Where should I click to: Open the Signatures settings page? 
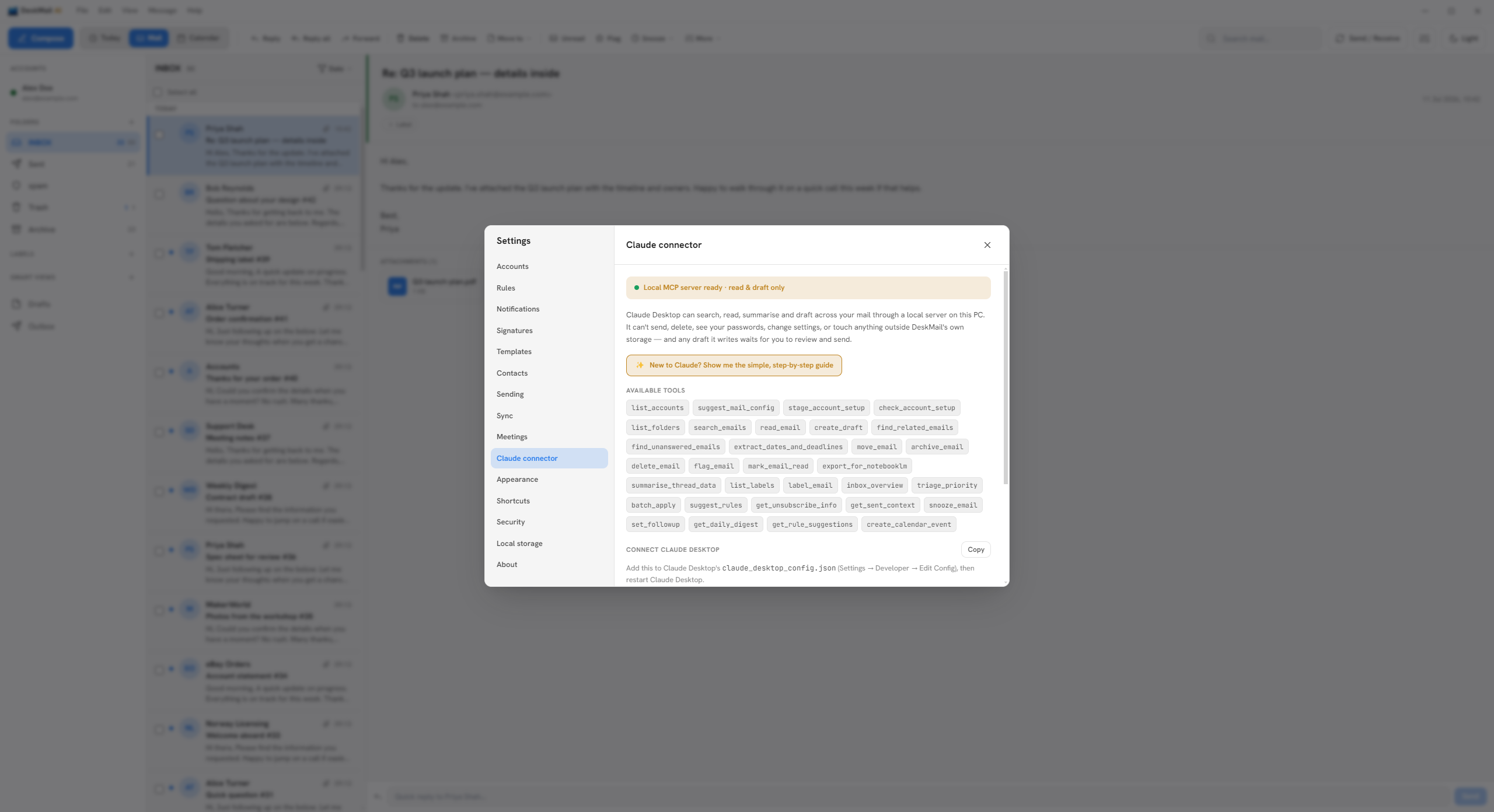click(x=549, y=331)
